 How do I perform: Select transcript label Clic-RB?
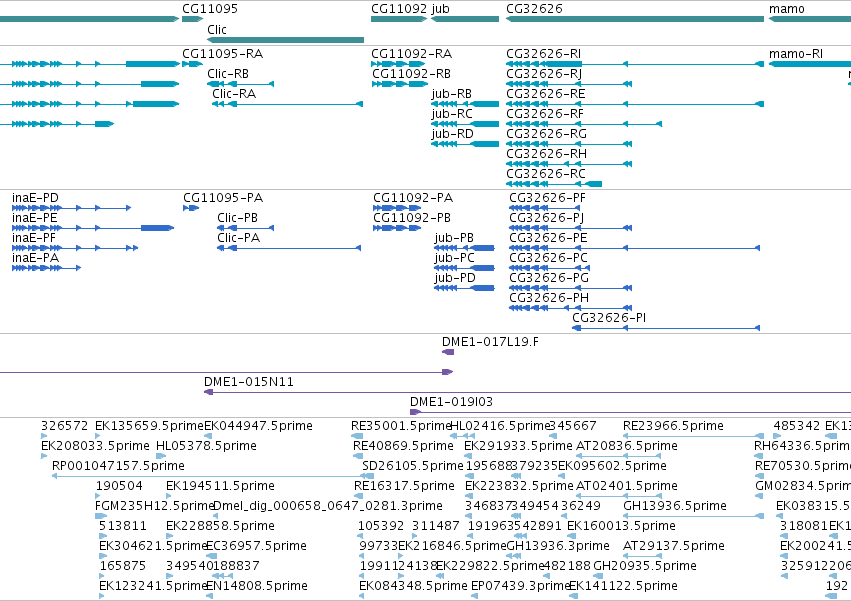[228, 74]
